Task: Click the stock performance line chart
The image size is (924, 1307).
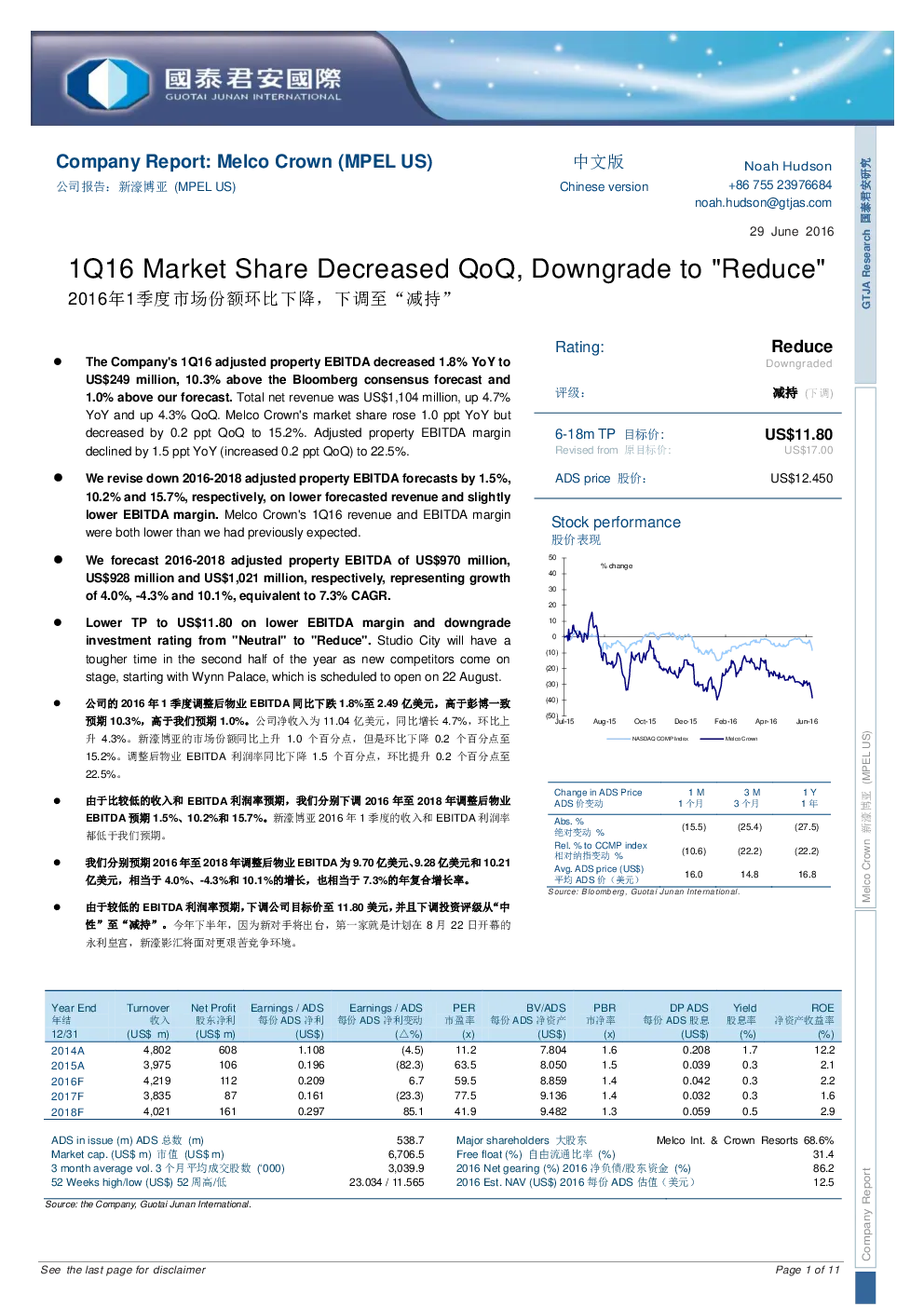Action: pos(685,643)
